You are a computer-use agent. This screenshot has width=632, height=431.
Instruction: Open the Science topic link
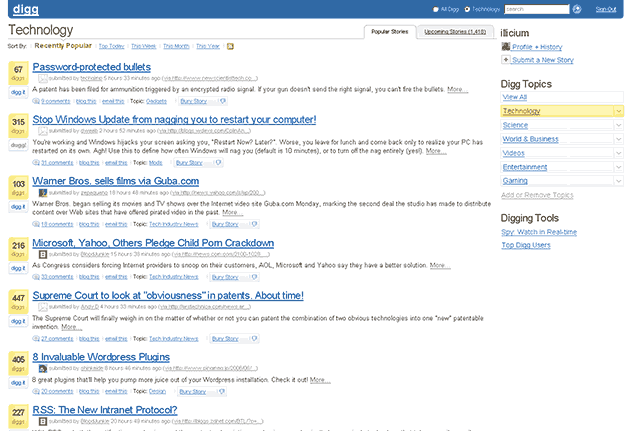(515, 125)
